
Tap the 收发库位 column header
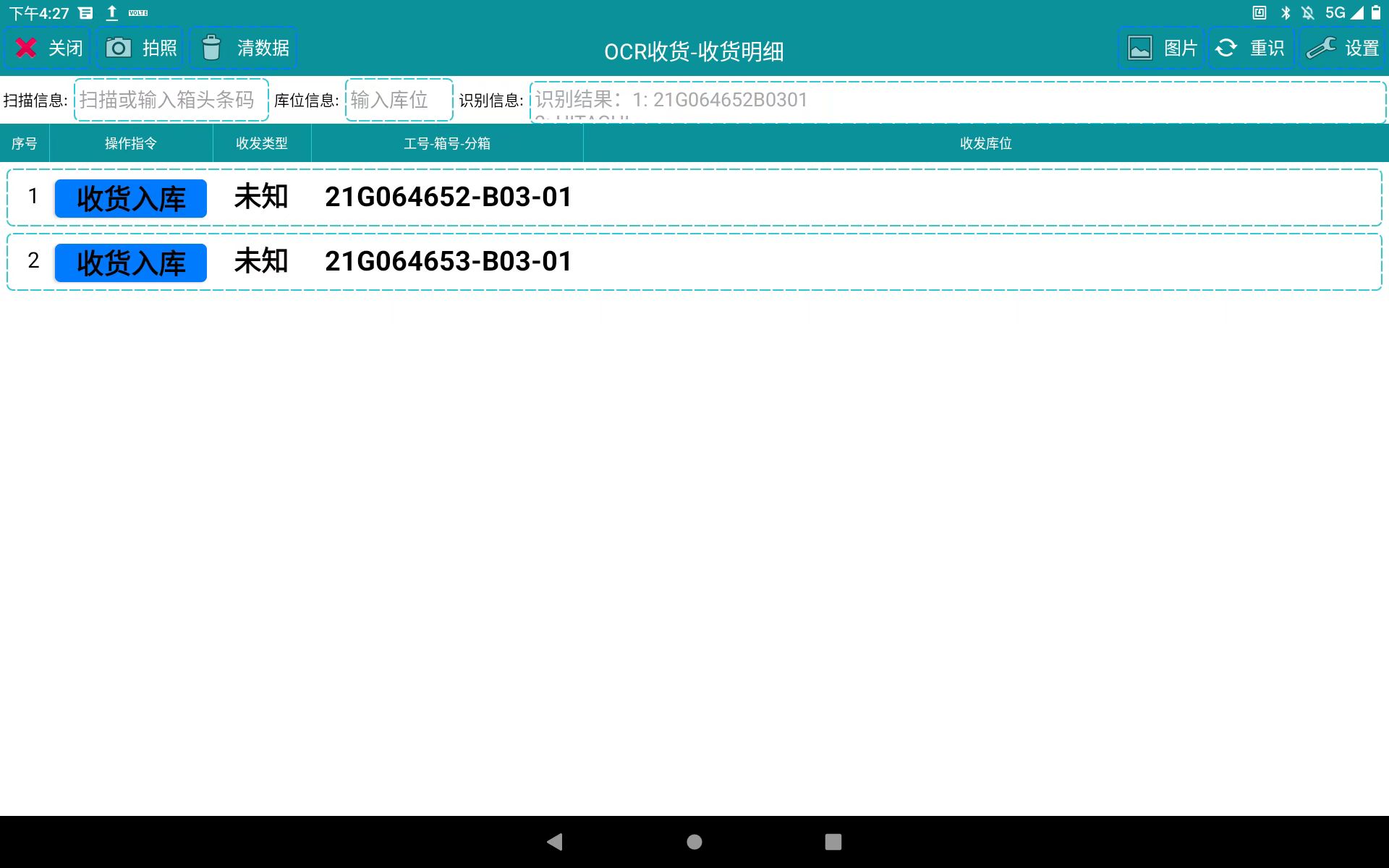985,143
